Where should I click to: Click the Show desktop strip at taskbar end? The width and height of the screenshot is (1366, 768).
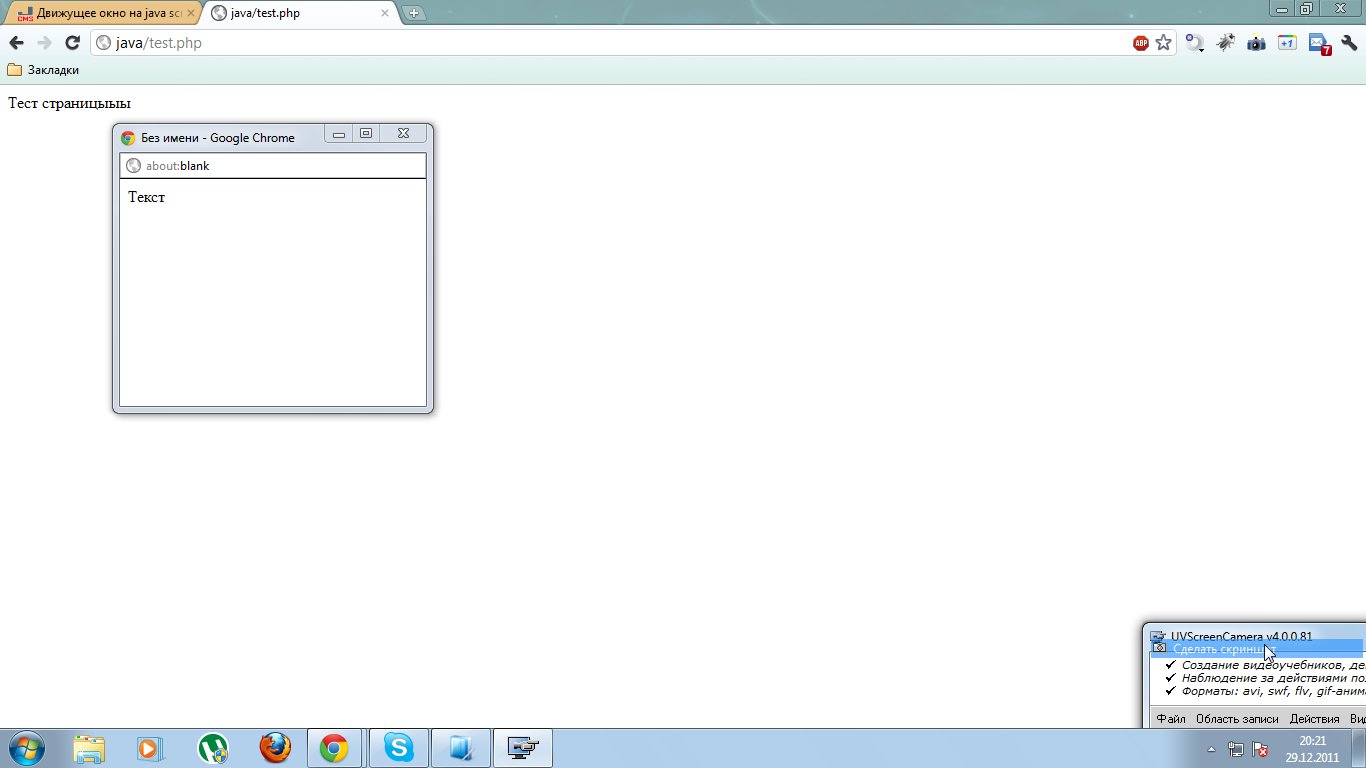[1359, 748]
